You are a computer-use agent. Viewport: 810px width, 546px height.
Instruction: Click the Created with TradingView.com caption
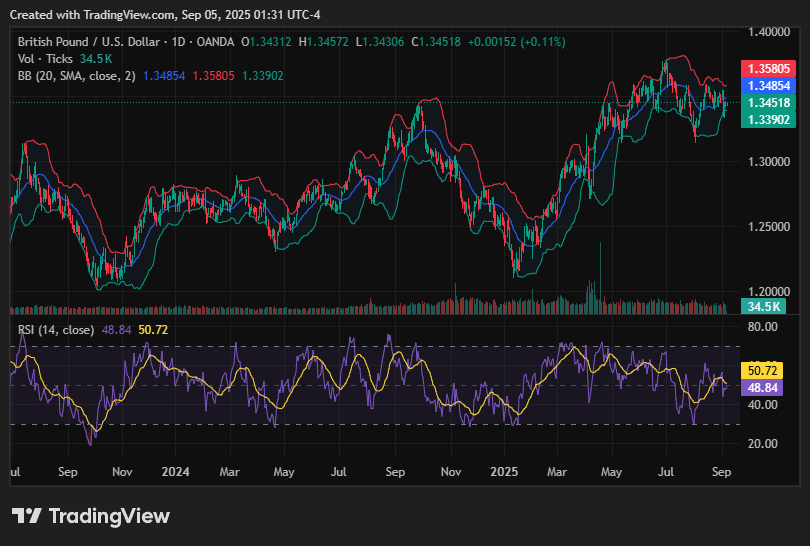[x=165, y=15]
